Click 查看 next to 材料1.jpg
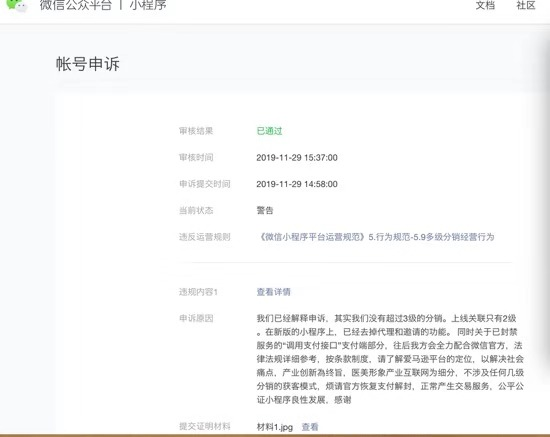 [x=310, y=427]
